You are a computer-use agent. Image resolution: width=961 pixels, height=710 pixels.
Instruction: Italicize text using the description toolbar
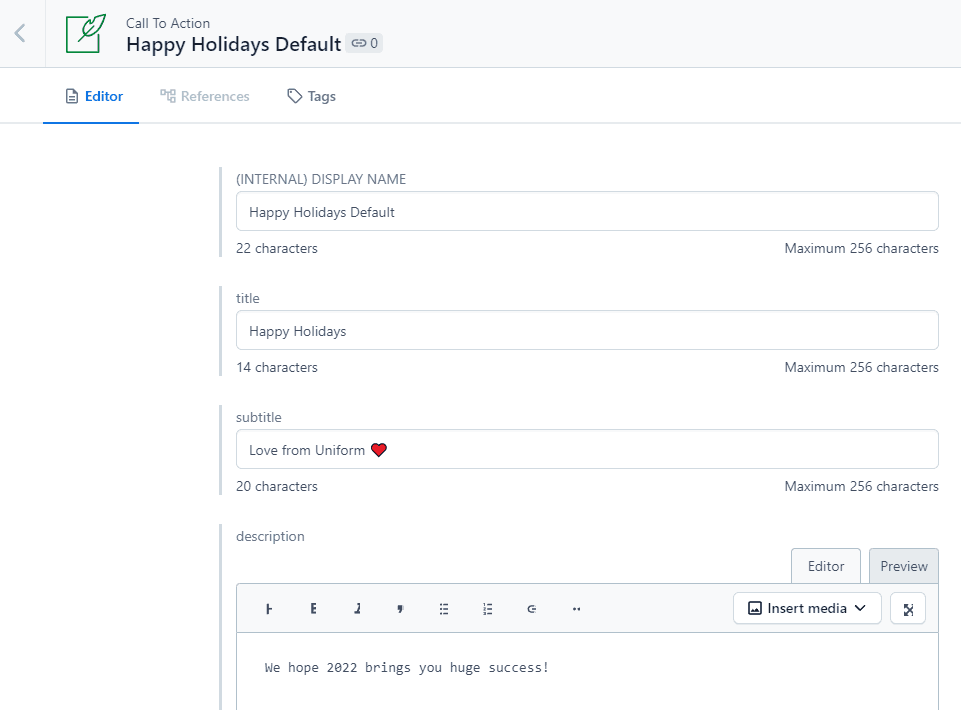(357, 608)
